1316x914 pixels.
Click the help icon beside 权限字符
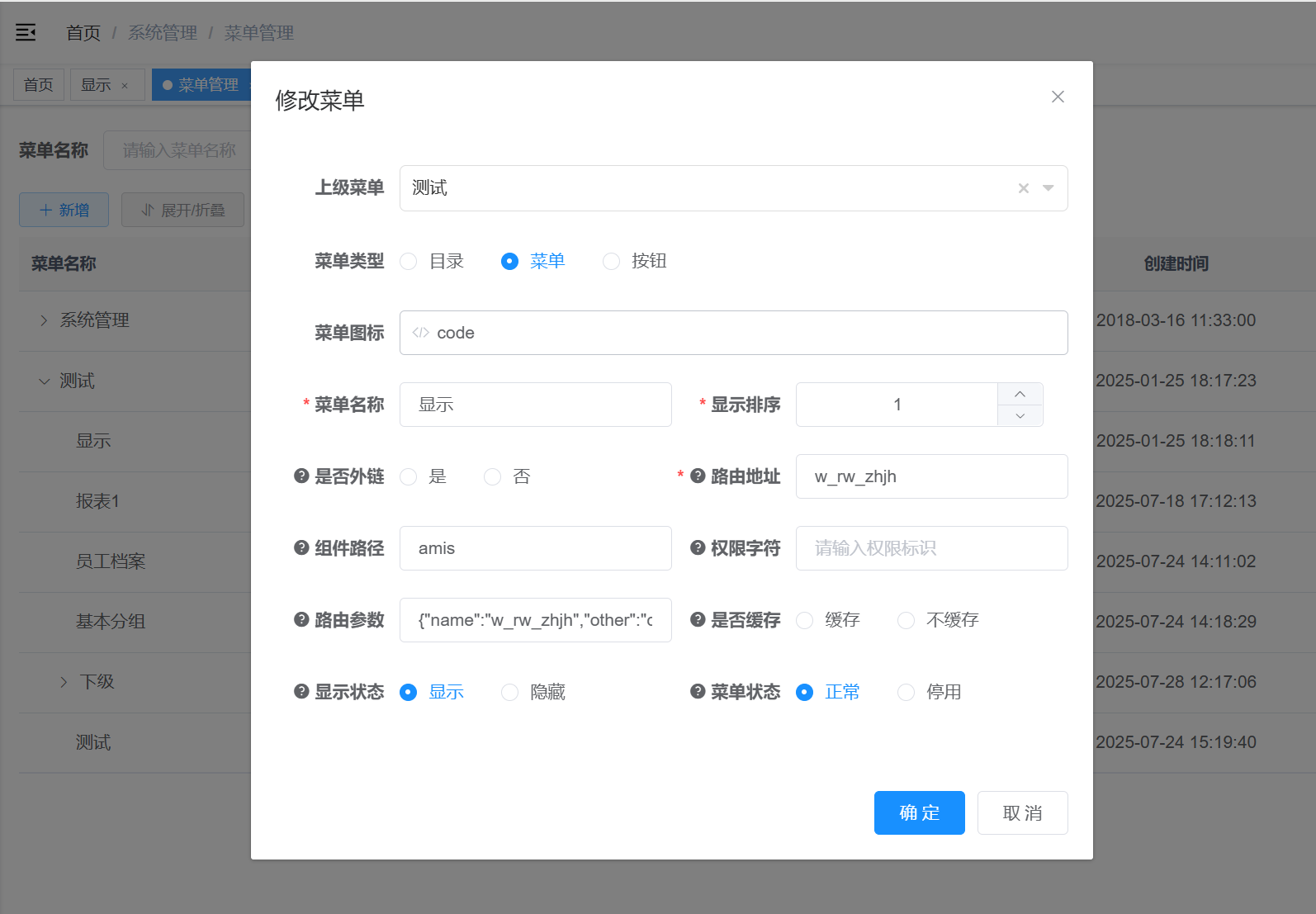pos(698,548)
